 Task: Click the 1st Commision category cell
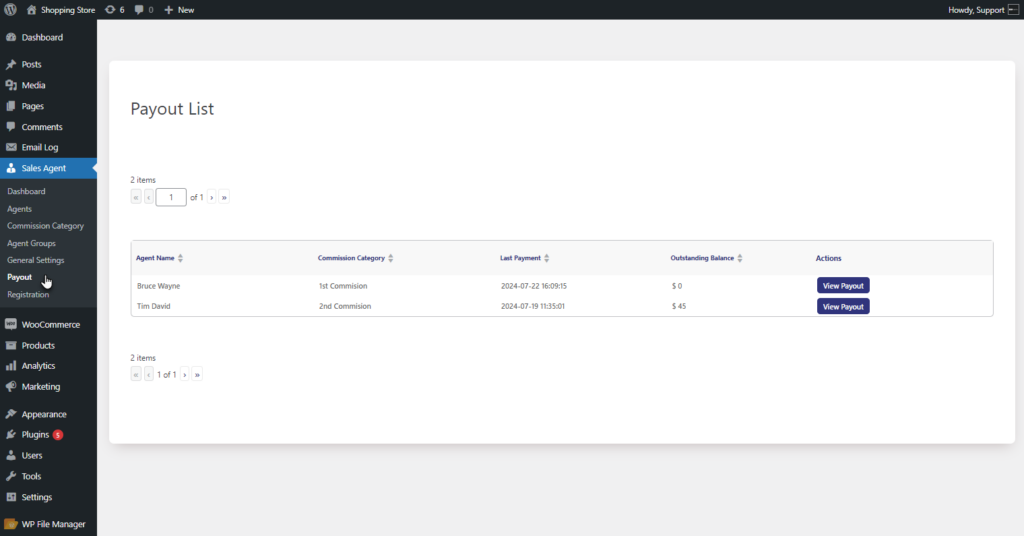coord(343,286)
